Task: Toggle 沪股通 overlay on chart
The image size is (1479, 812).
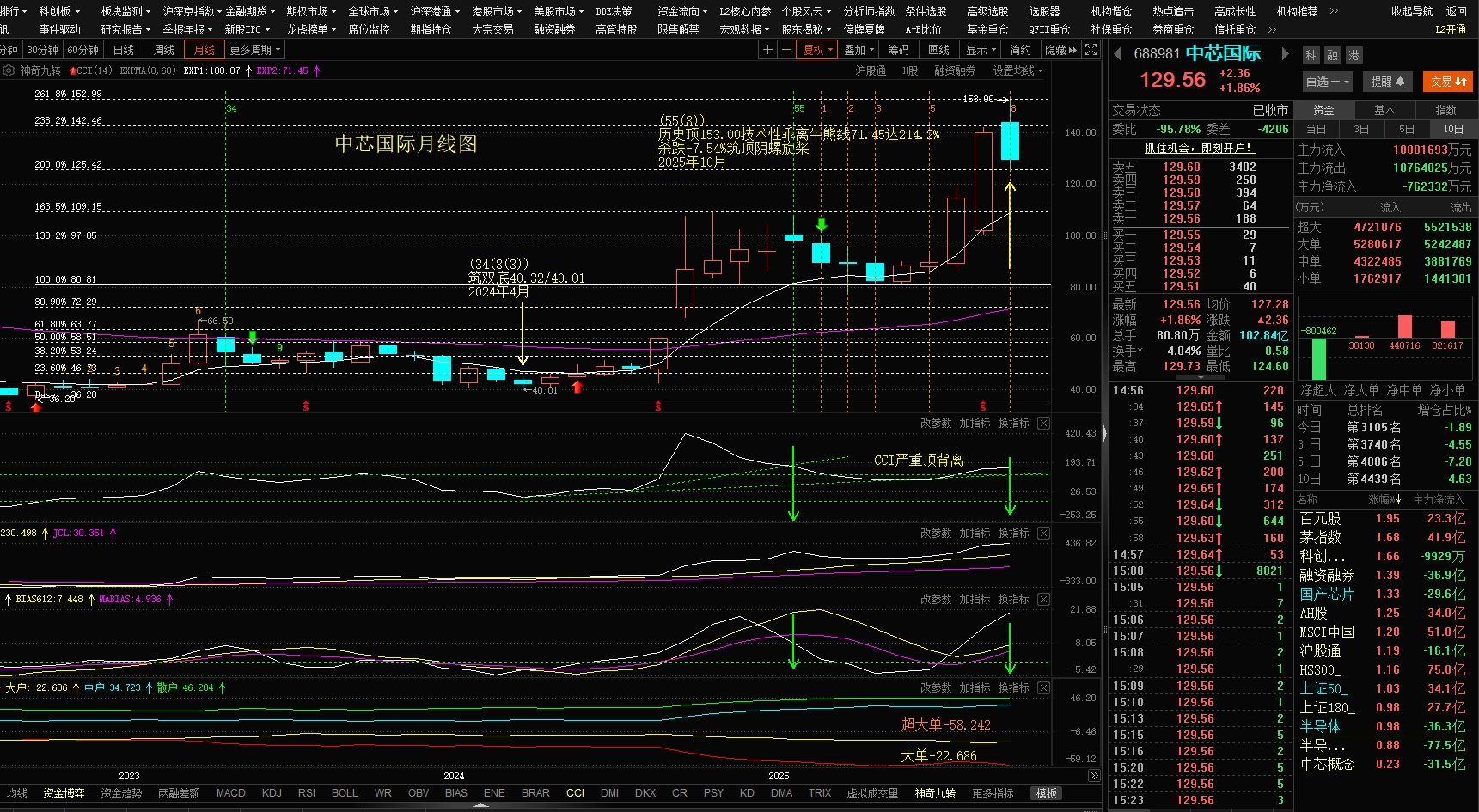Action: click(871, 70)
